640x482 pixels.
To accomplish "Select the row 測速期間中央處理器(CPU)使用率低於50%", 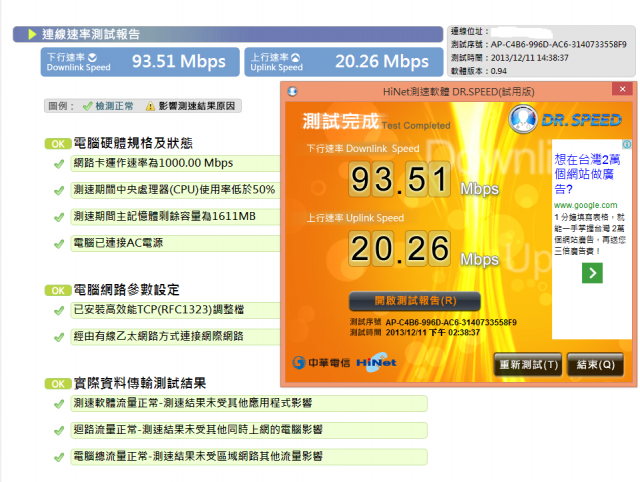I will [x=176, y=190].
